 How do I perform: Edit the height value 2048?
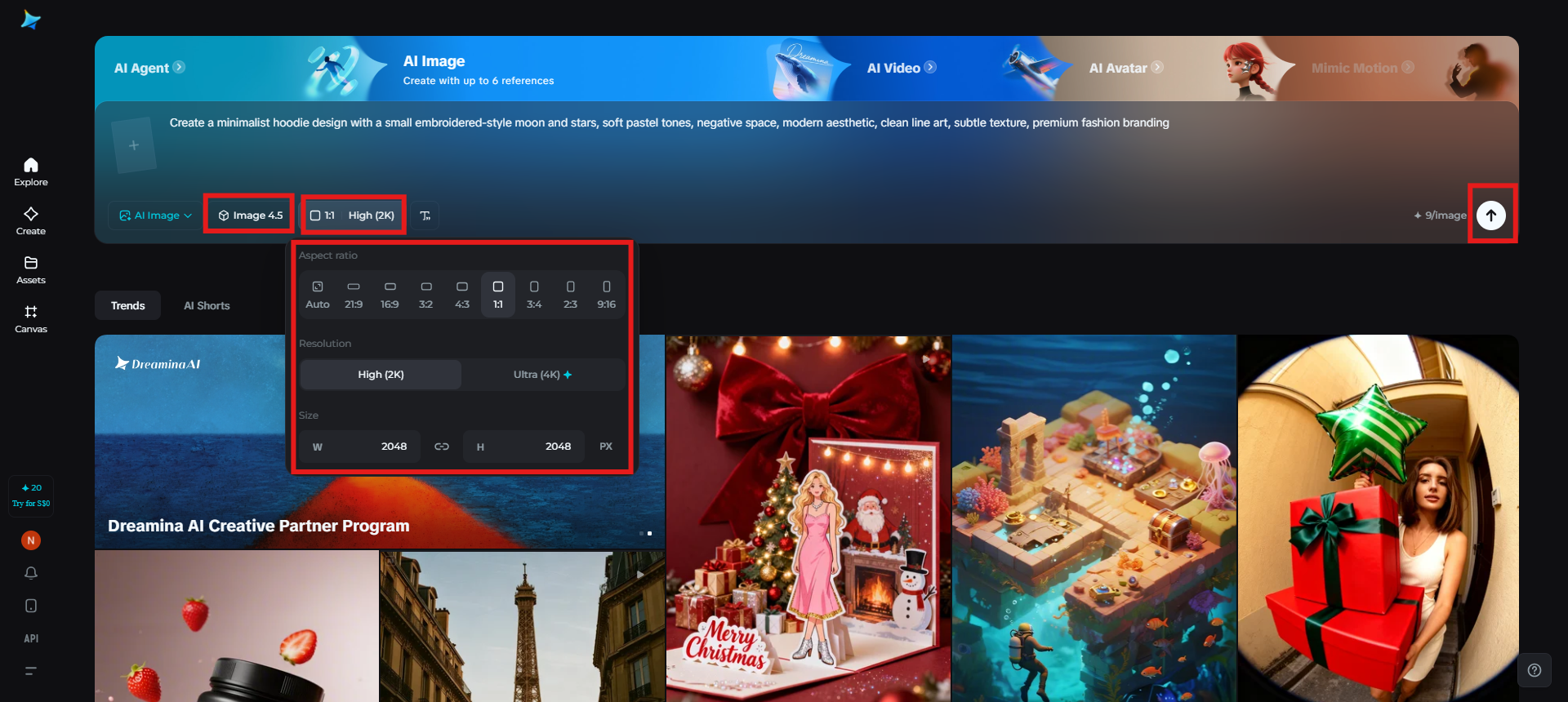[x=523, y=447]
